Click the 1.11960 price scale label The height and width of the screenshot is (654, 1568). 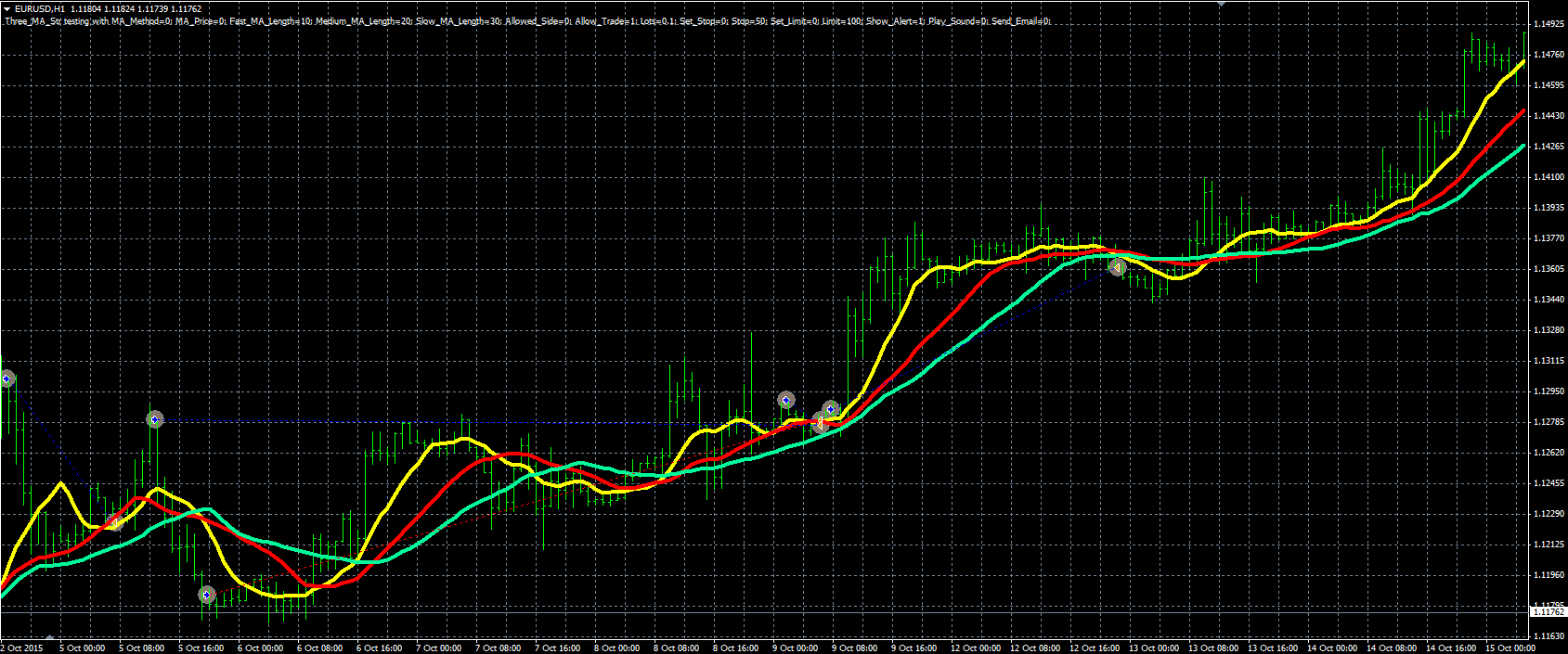(x=1549, y=575)
